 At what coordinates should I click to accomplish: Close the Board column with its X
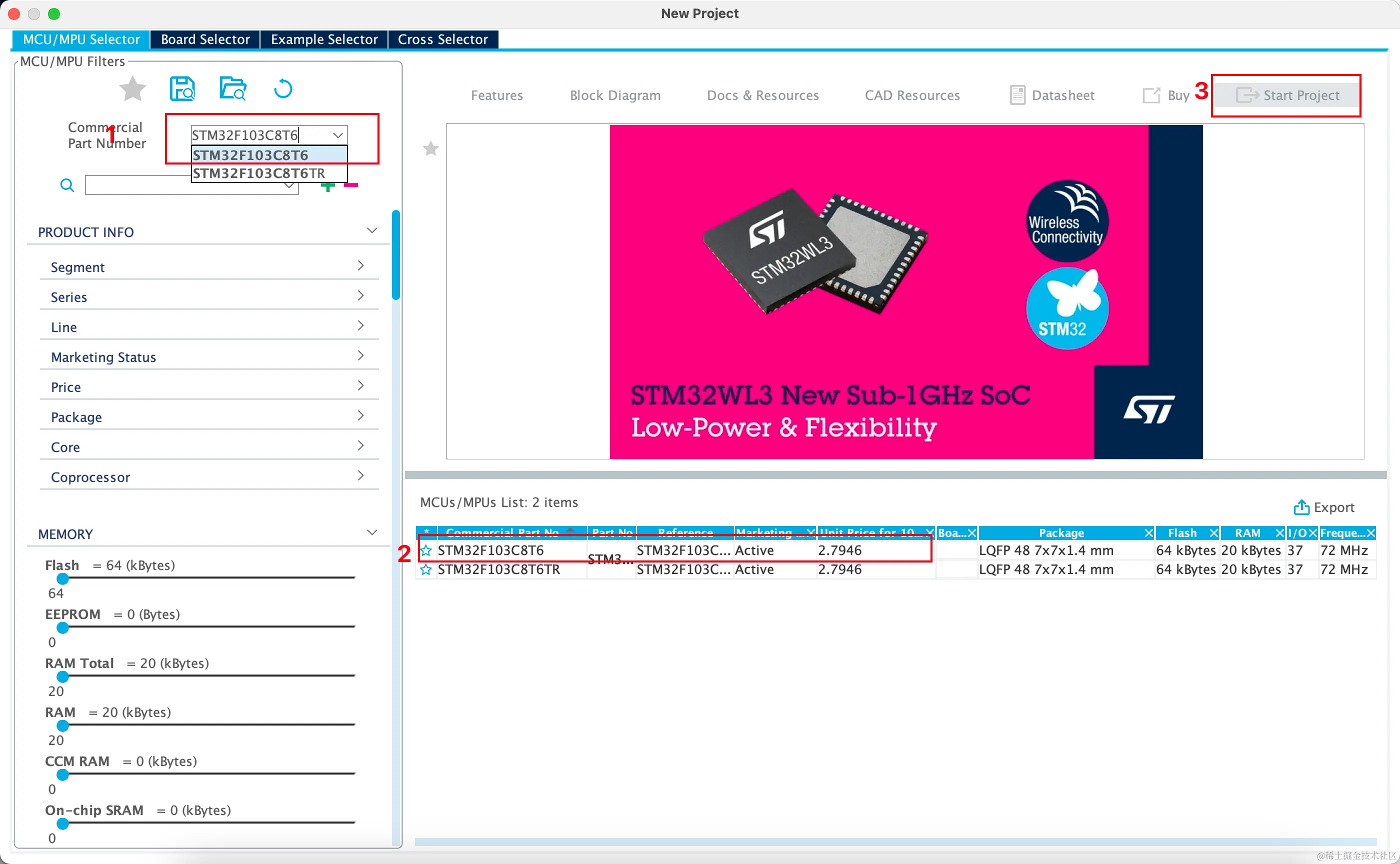pos(972,533)
